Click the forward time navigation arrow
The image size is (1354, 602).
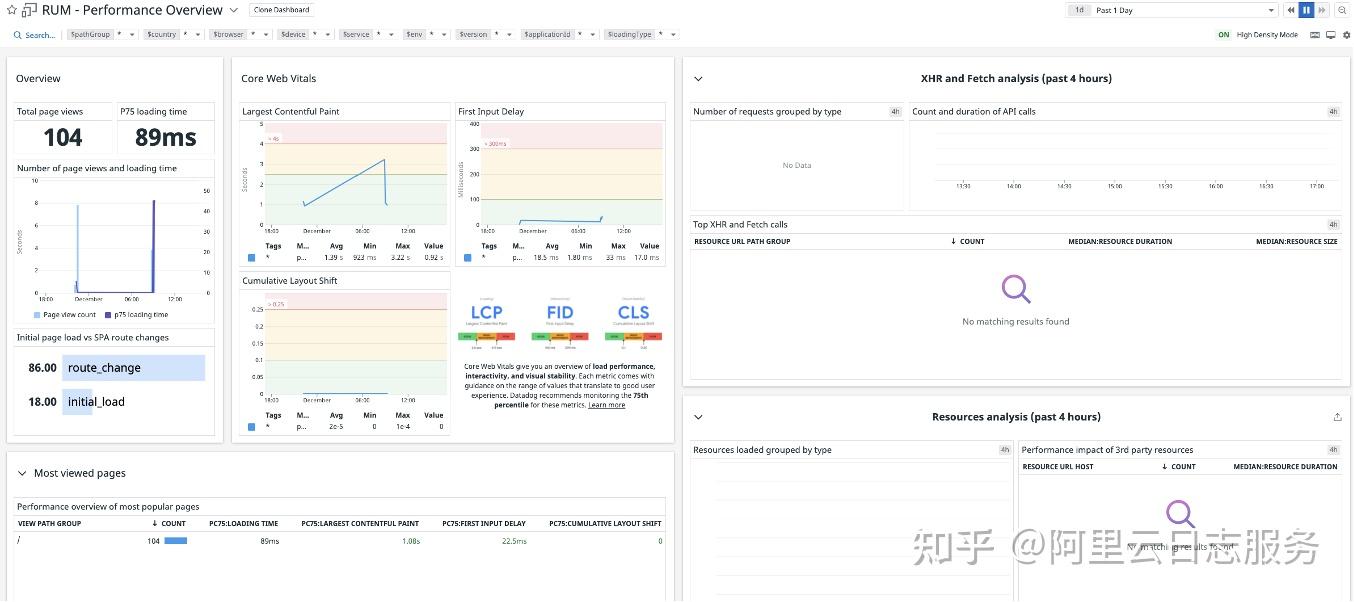[x=1321, y=10]
